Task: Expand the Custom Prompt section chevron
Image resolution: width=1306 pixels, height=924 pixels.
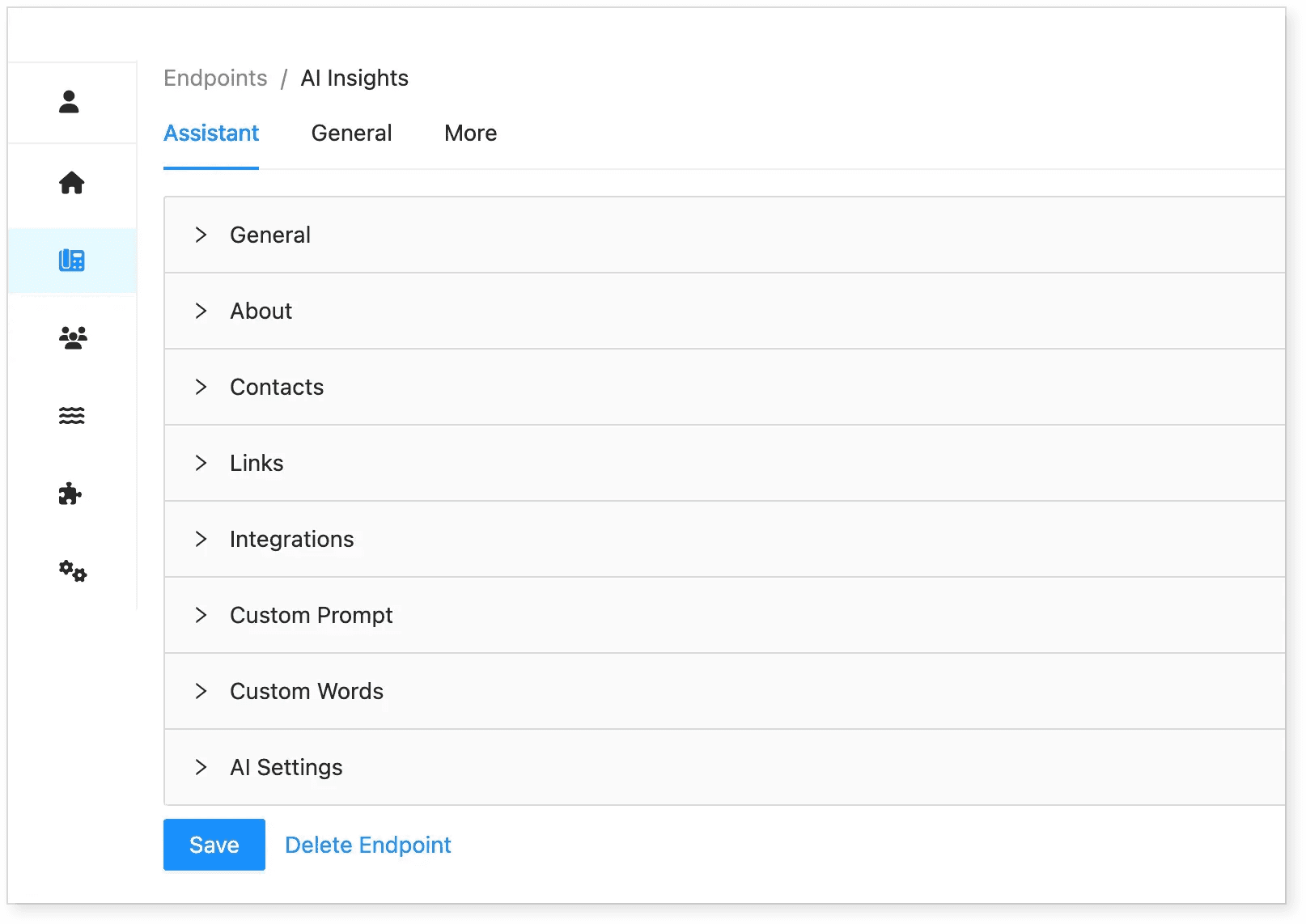Action: pos(201,615)
